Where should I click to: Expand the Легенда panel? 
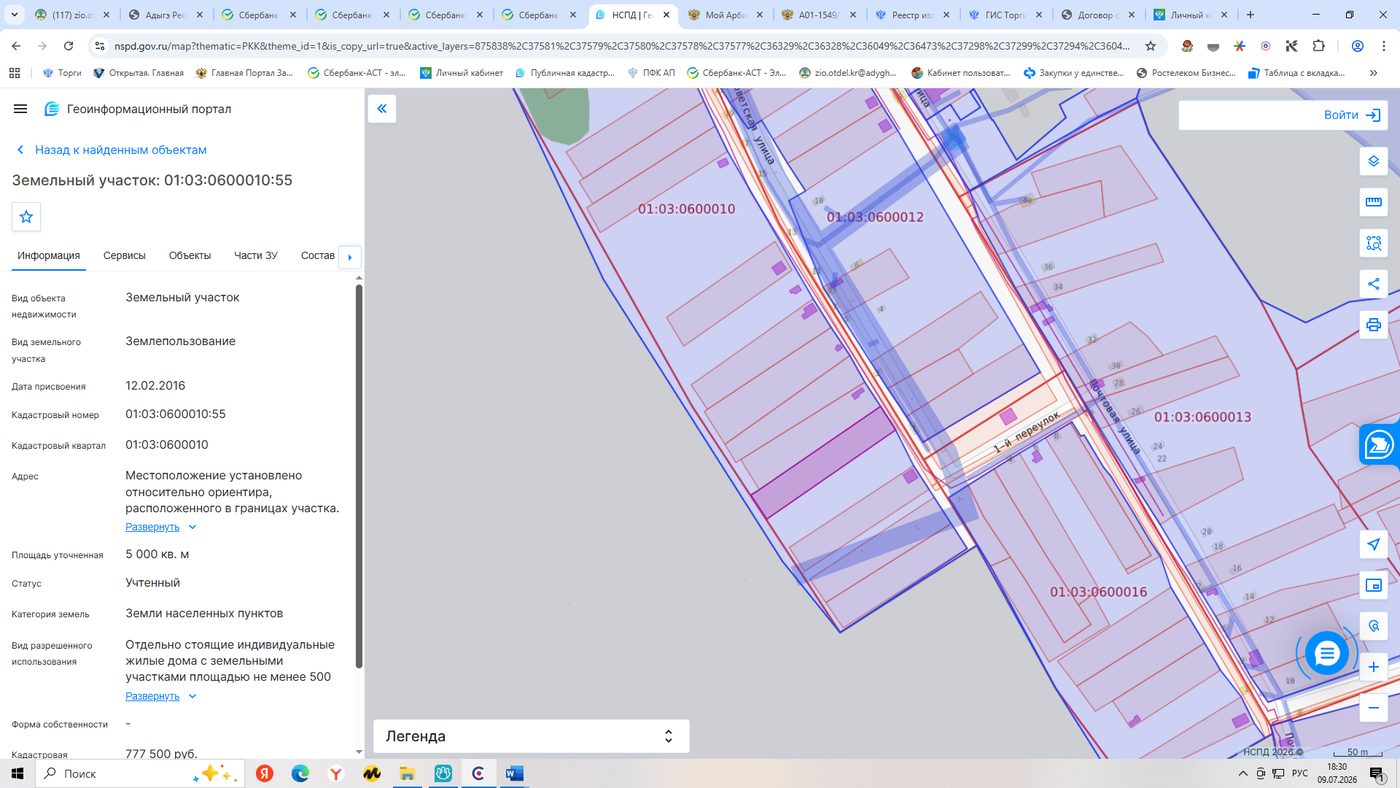531,736
